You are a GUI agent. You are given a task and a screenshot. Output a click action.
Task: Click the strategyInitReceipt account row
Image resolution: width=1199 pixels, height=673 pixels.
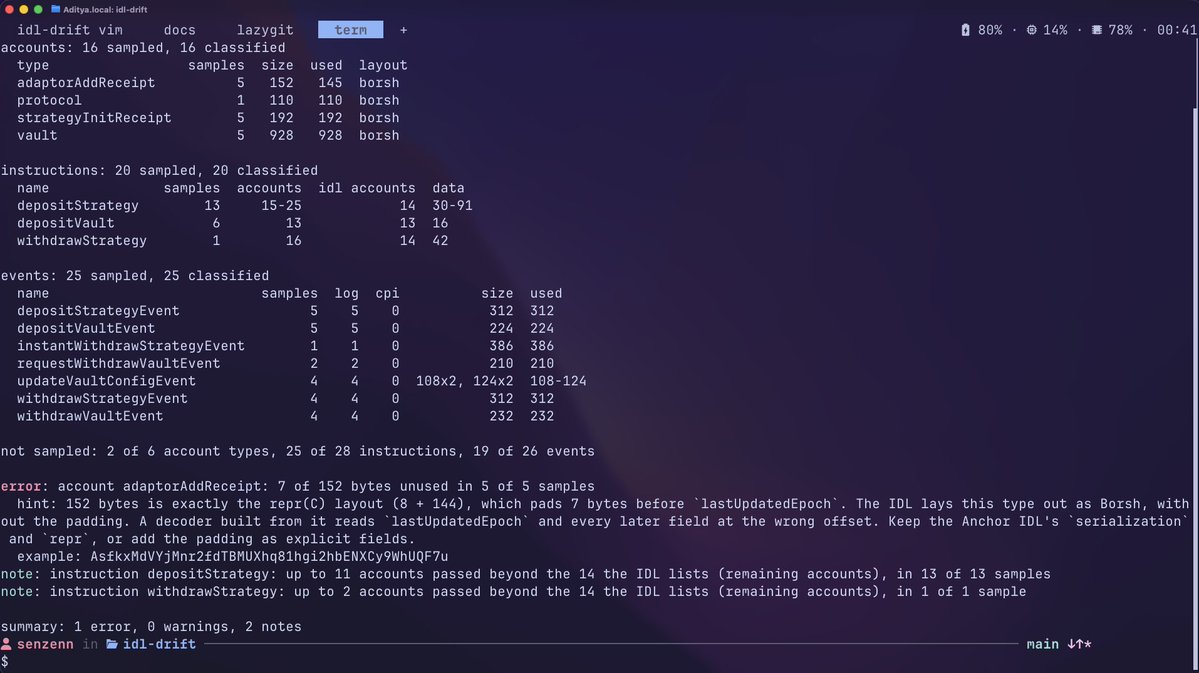[208, 118]
